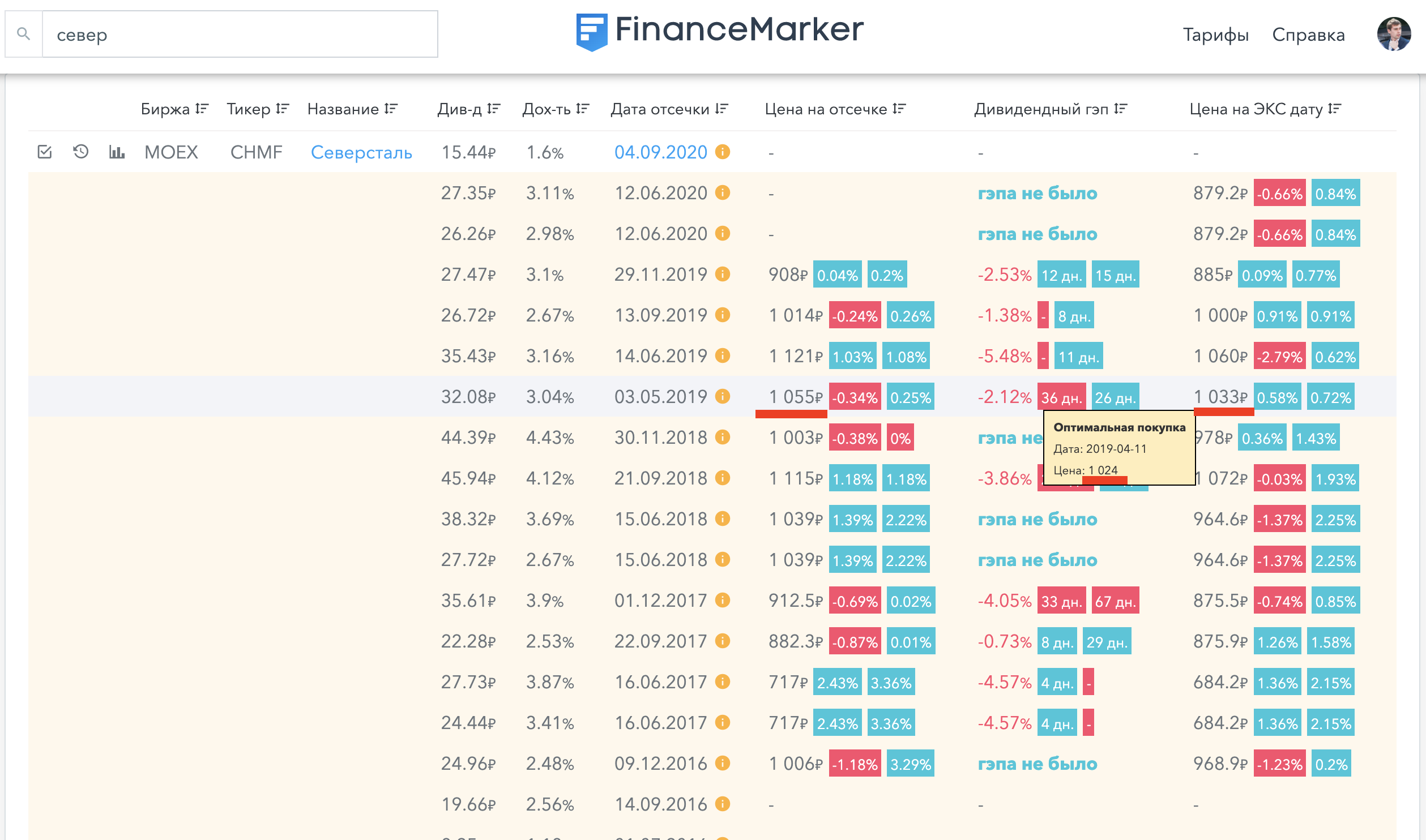This screenshot has height=840, width=1426.
Task: Click the red '36 дн.' gap badge
Action: click(1061, 397)
